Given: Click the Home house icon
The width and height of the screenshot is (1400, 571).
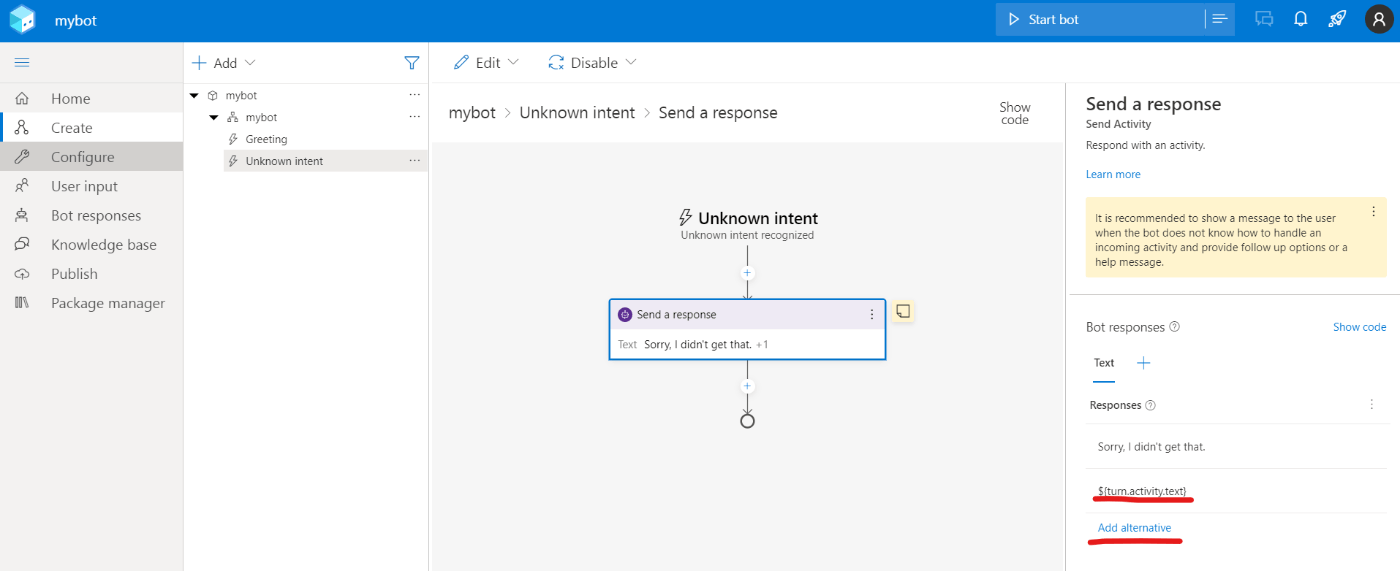Looking at the screenshot, I should (x=21, y=98).
